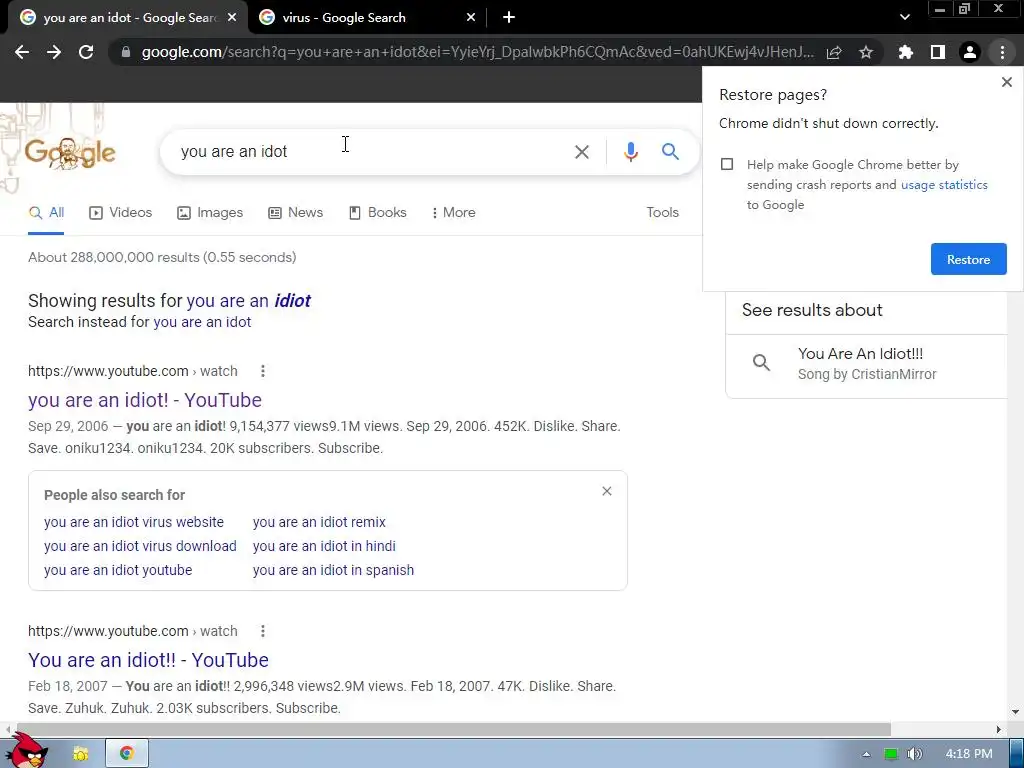The width and height of the screenshot is (1024, 768).
Task: Open the share page icon in address bar
Action: coord(834,52)
